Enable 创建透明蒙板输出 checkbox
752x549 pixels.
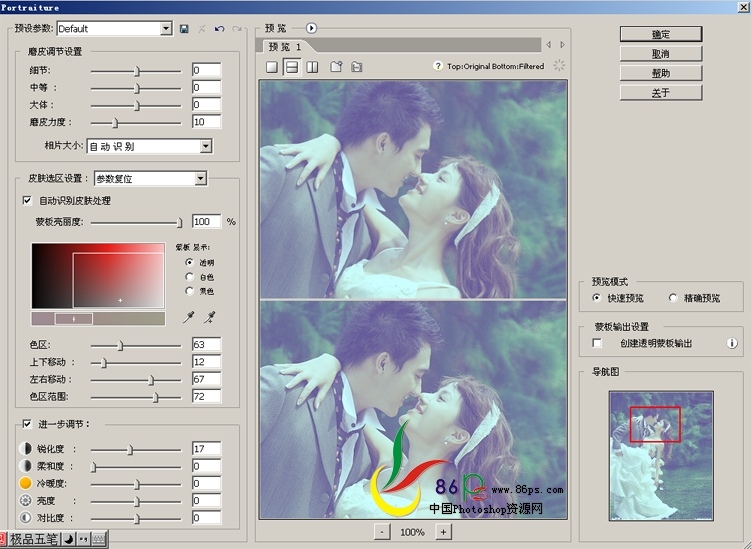[x=597, y=343]
